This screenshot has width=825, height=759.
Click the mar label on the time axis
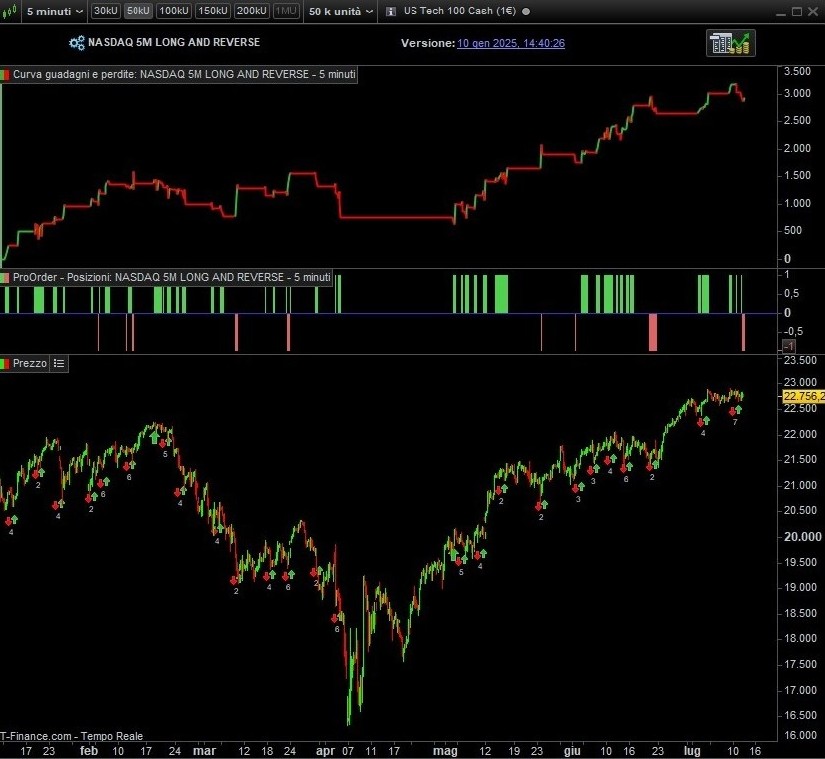click(x=204, y=751)
